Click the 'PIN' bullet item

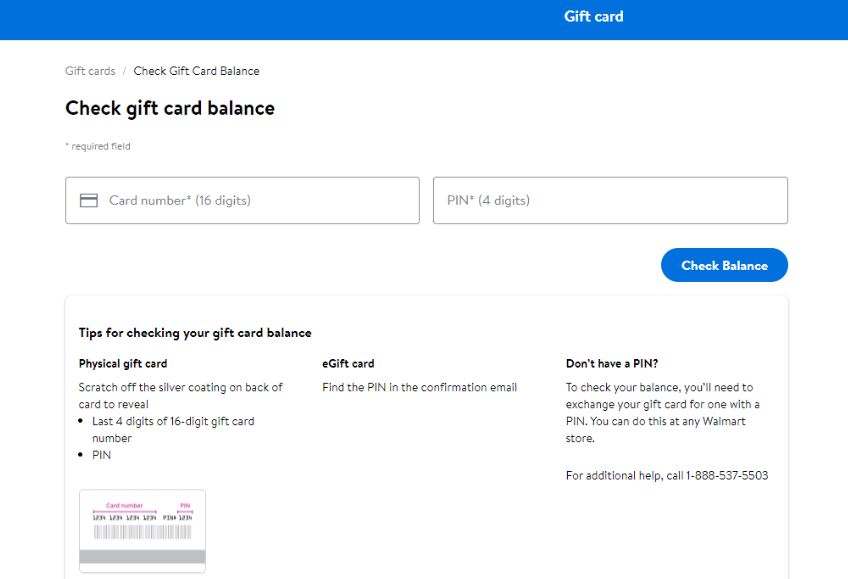[102, 455]
